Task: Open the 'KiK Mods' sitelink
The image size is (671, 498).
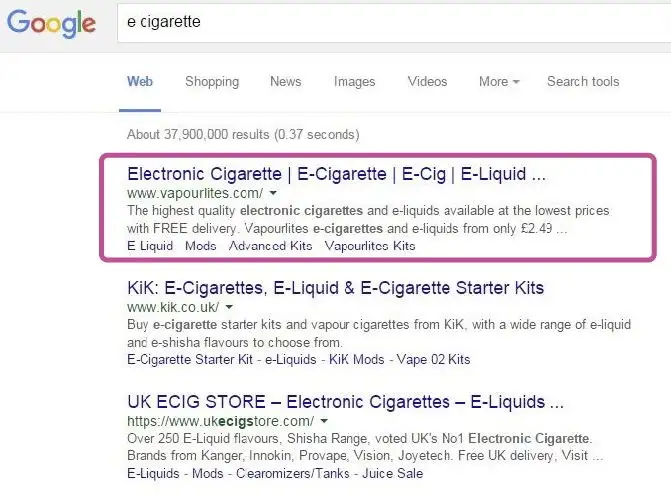Action: tap(356, 359)
